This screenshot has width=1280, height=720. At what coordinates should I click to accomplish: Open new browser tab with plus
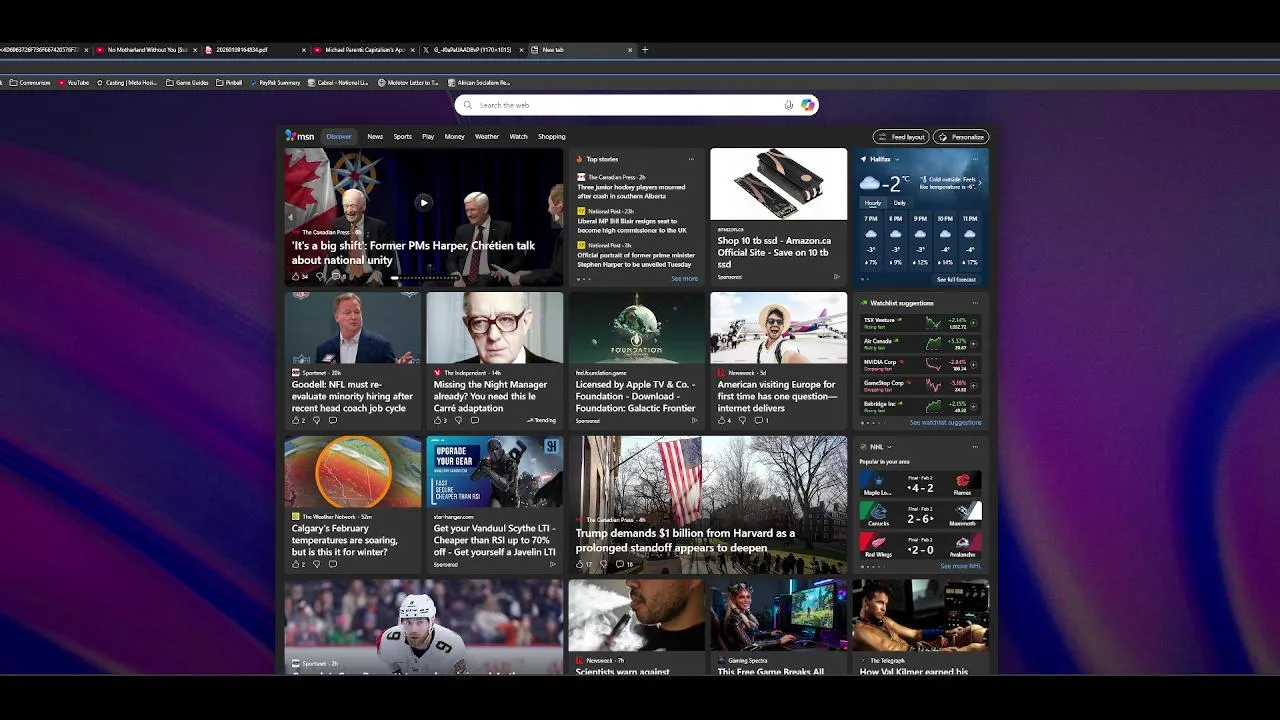[x=645, y=49]
